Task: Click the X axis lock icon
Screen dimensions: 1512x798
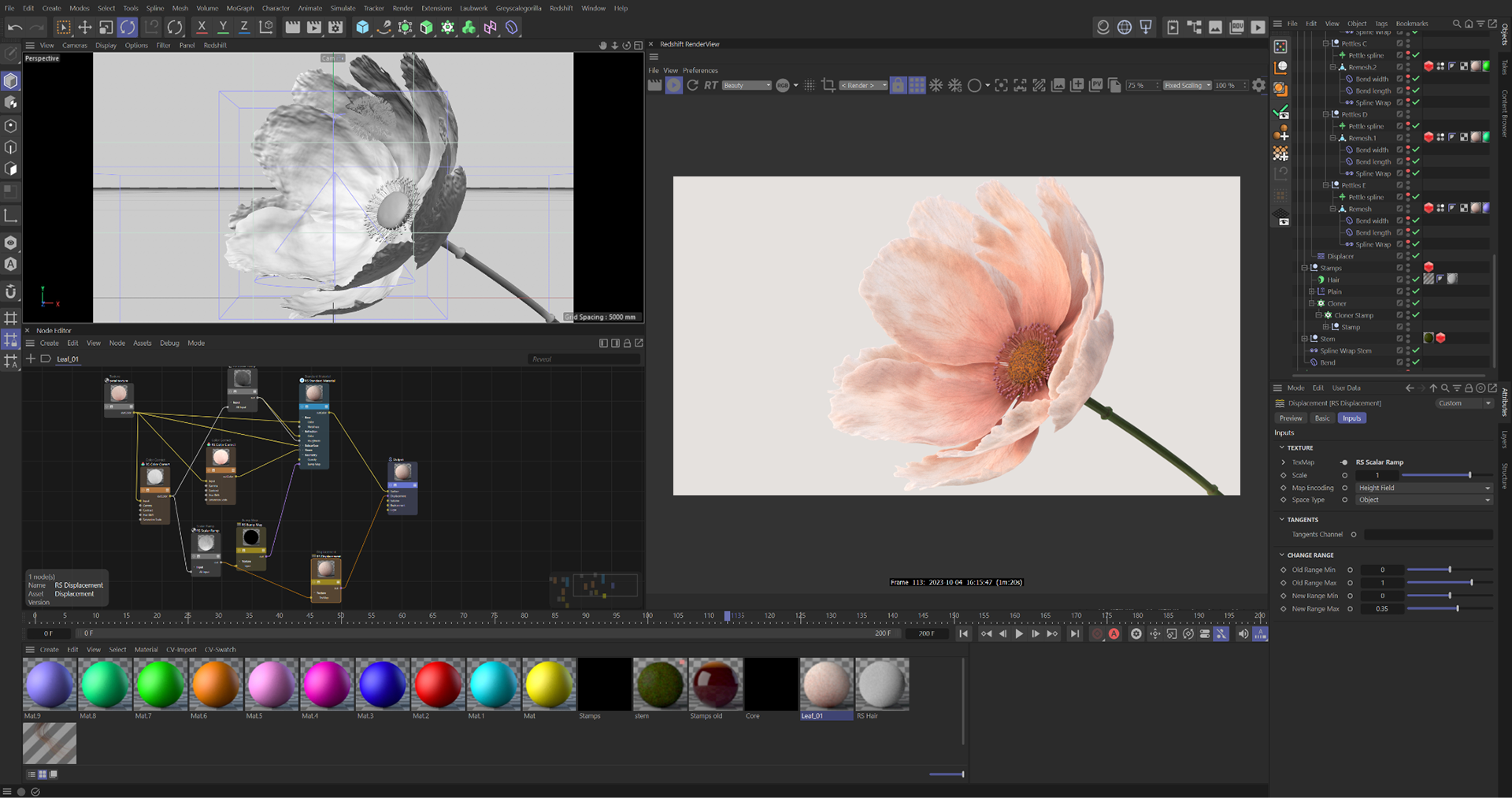Action: (x=202, y=28)
